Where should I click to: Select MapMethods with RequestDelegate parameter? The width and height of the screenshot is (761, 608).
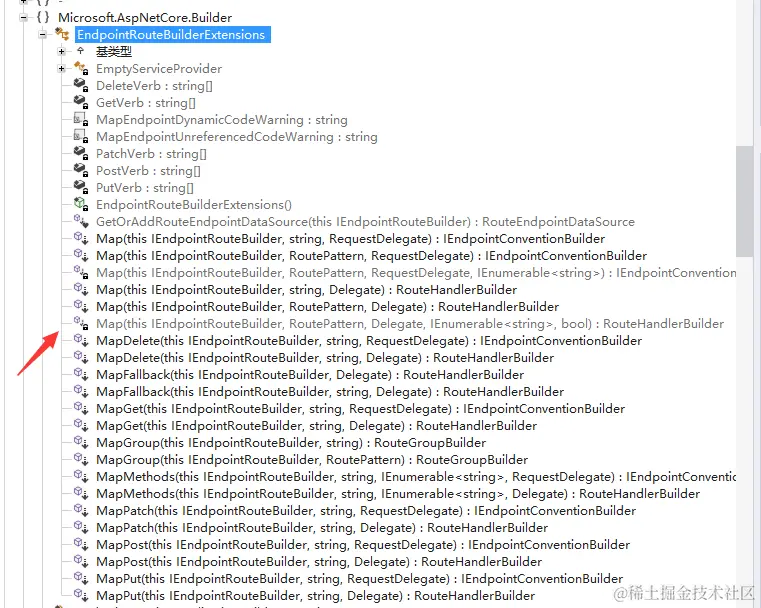click(416, 477)
